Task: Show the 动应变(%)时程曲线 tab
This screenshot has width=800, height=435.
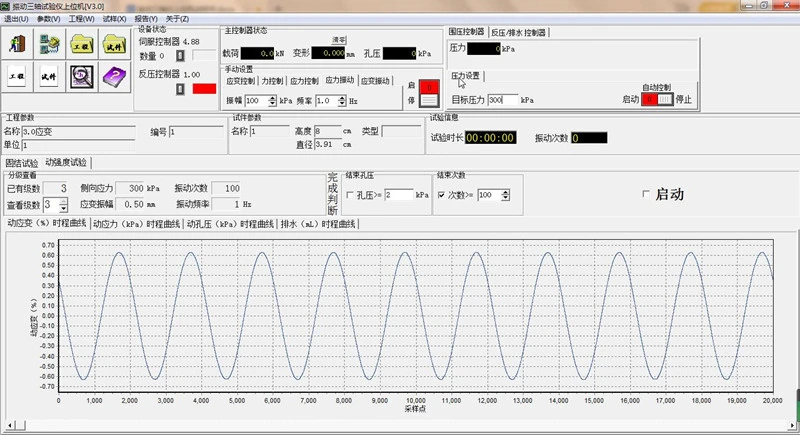Action: 46,223
